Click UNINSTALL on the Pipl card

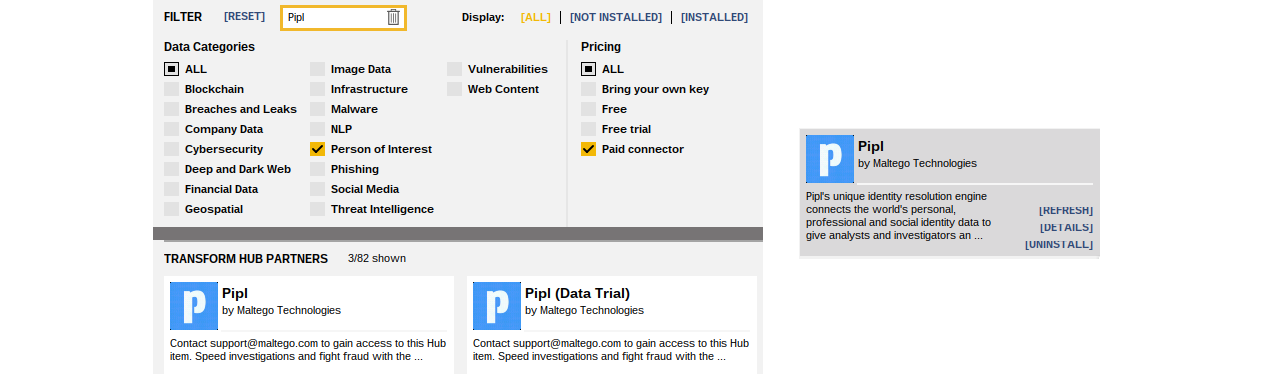(x=1059, y=244)
